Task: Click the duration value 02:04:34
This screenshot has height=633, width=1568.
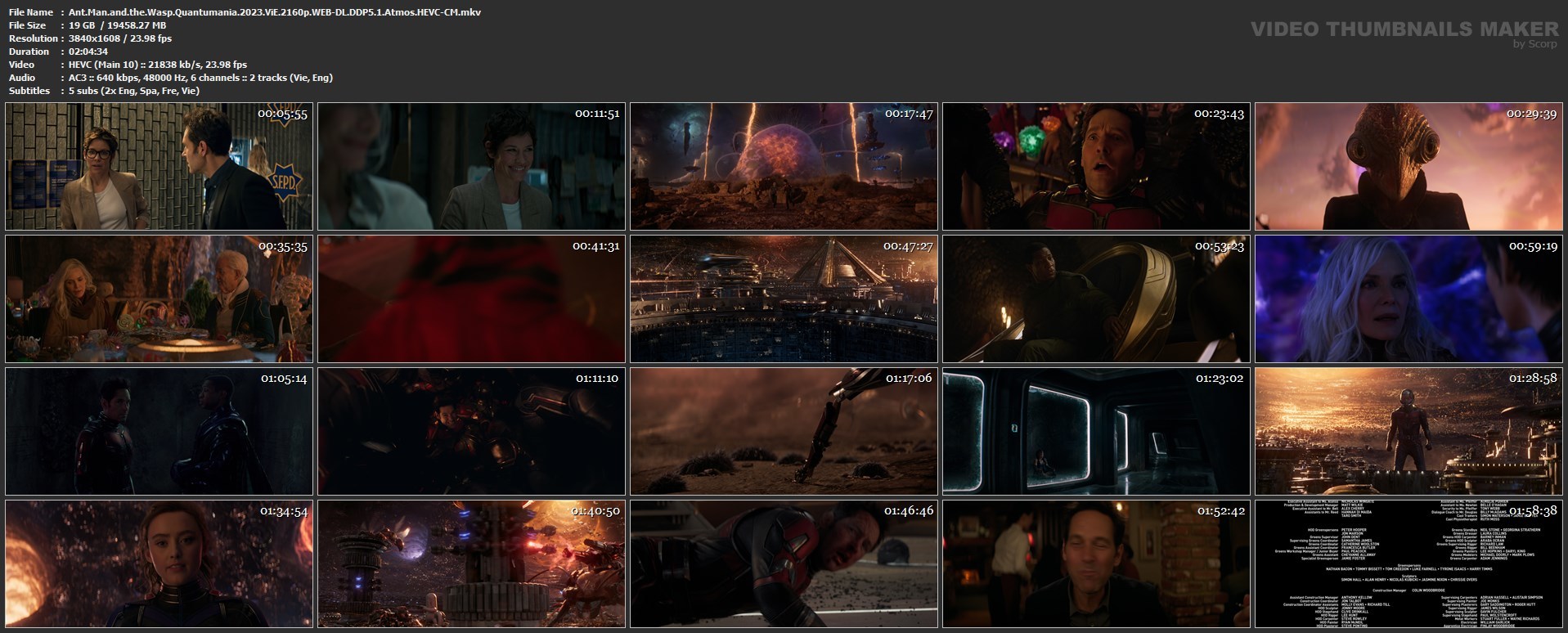Action: click(x=88, y=52)
